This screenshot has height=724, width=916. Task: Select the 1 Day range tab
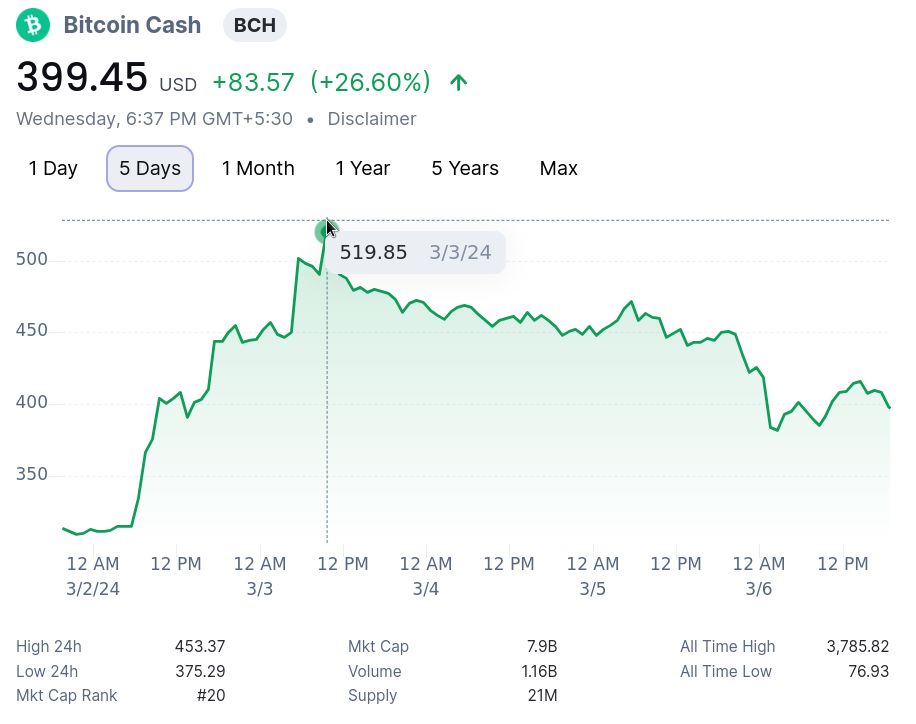coord(53,168)
